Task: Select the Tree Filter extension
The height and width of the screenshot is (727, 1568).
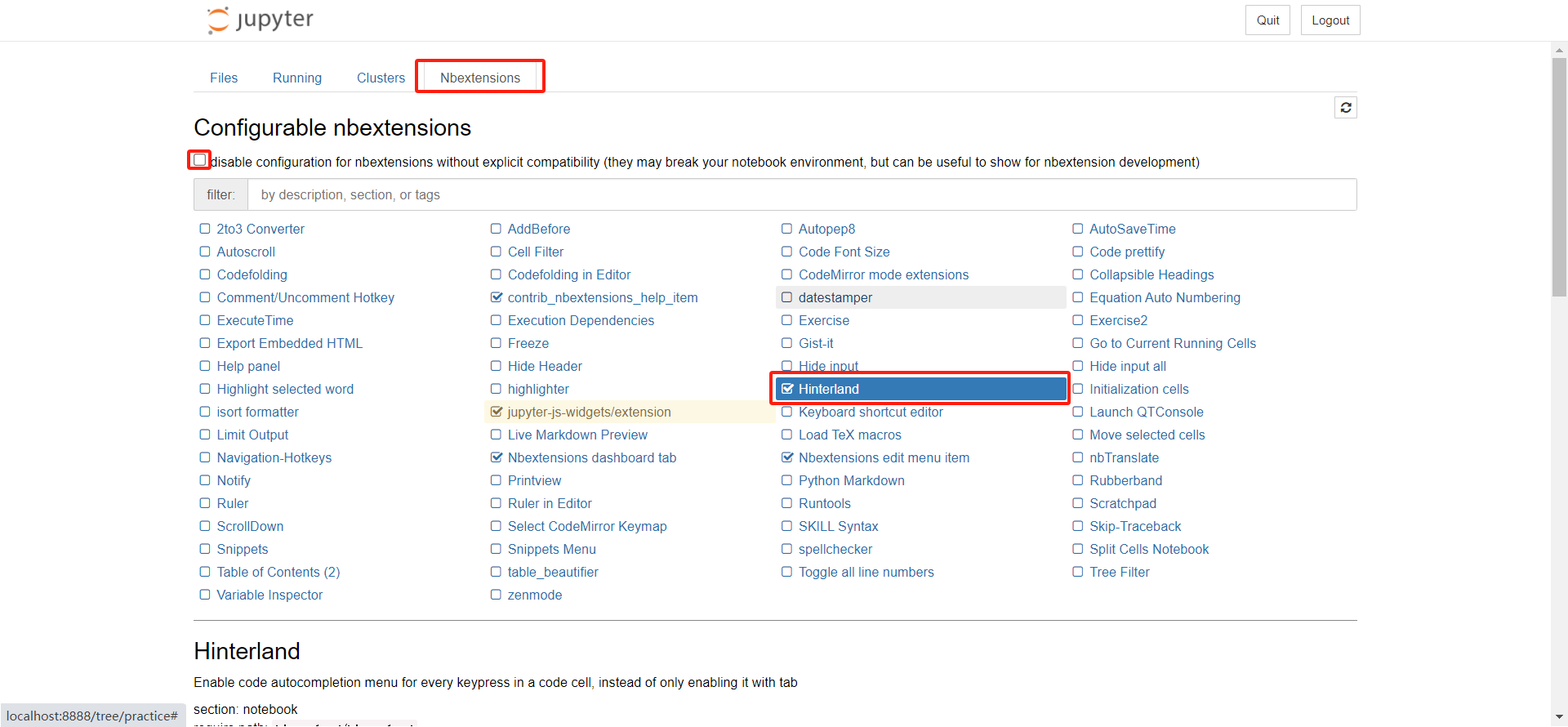Action: (x=1120, y=572)
